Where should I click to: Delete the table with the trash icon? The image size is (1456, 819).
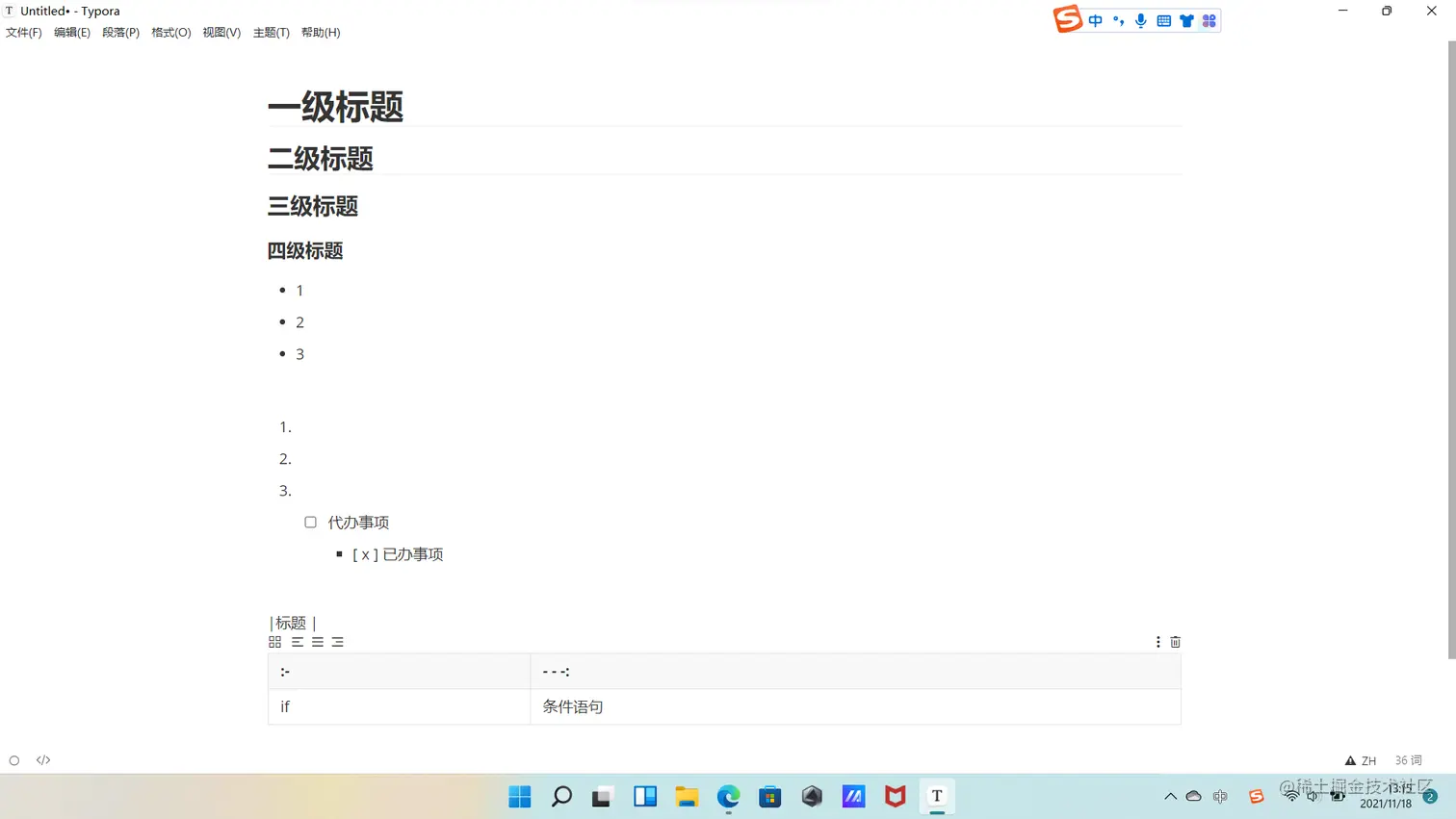1175,642
